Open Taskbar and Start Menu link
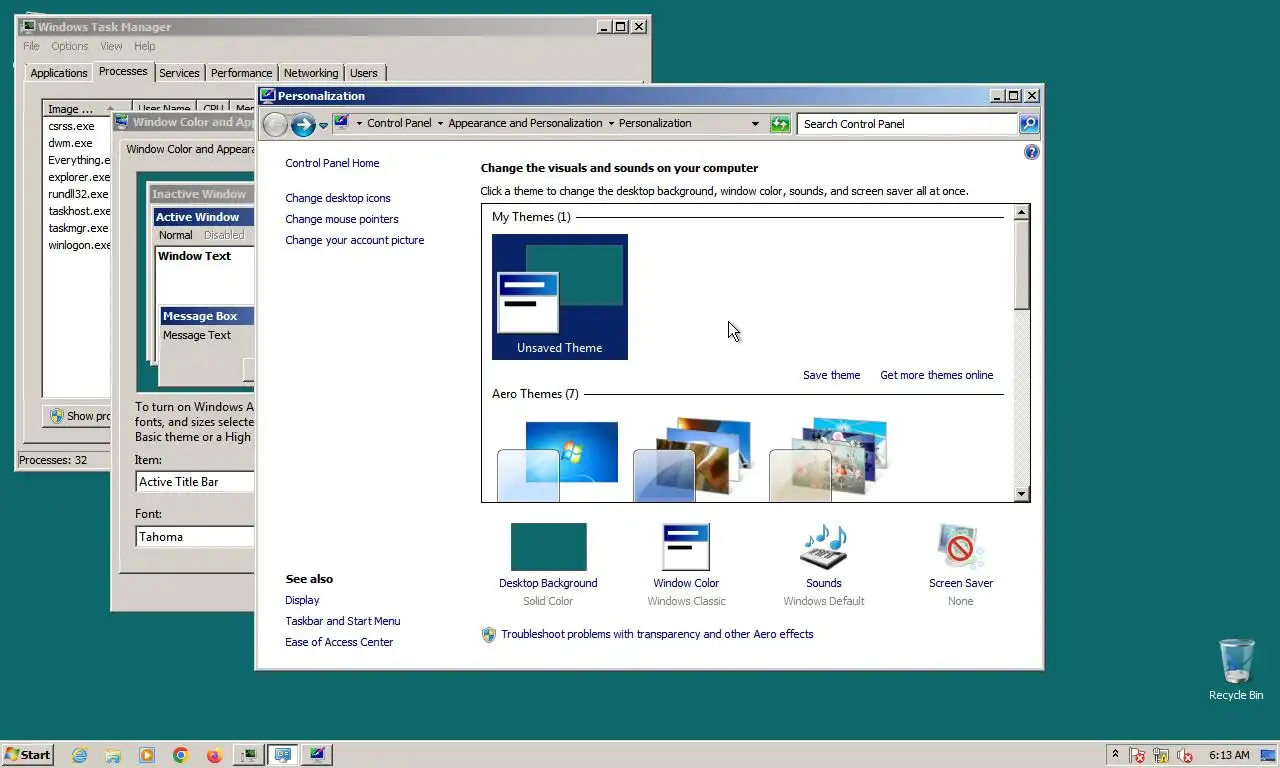1280x768 pixels. [343, 621]
